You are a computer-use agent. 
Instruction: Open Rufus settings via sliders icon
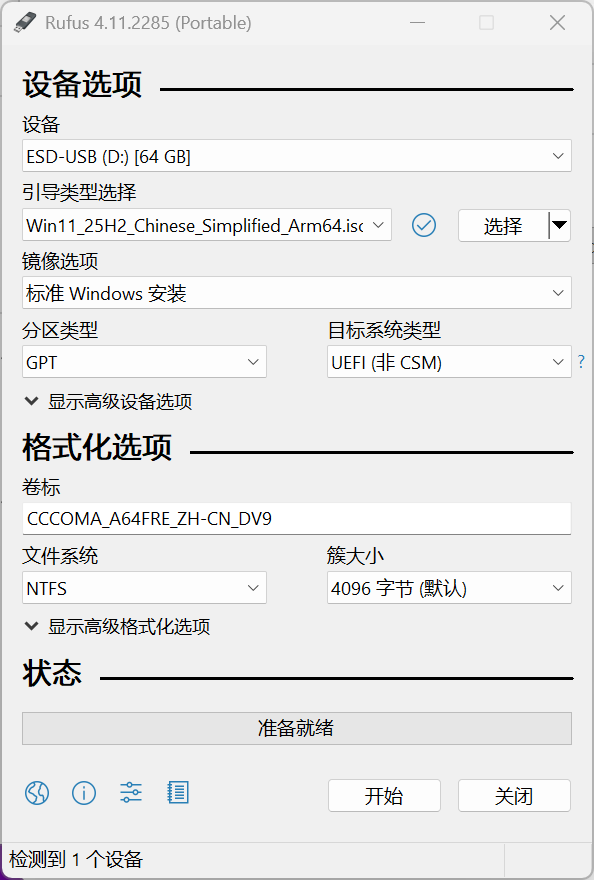pos(130,793)
